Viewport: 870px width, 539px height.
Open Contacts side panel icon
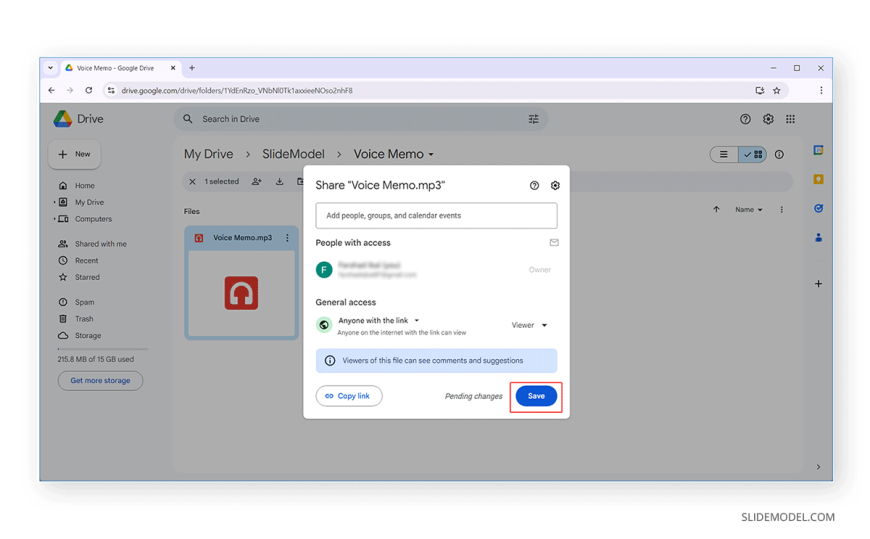(818, 238)
